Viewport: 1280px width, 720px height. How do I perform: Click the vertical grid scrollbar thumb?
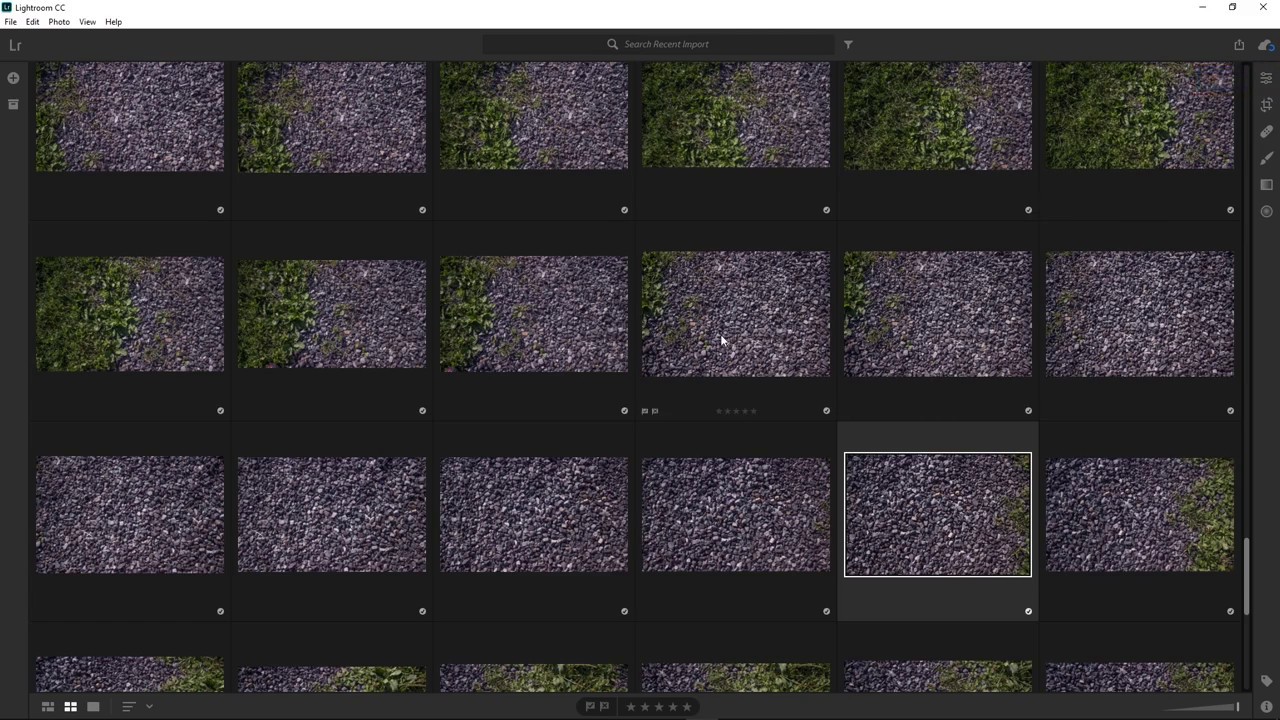[x=1247, y=576]
